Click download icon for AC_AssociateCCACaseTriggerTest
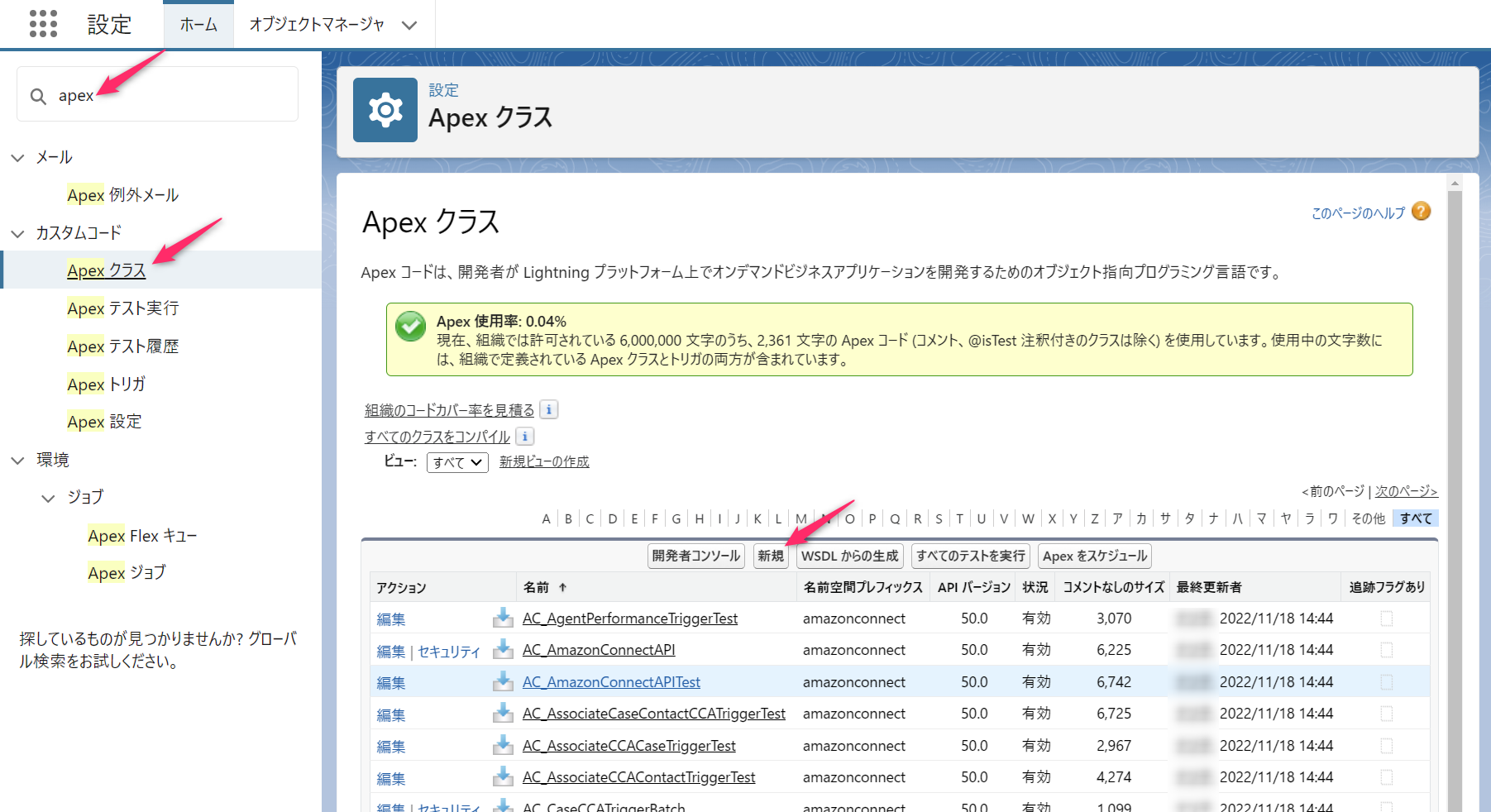Viewport: 1491px width, 812px height. coord(503,745)
